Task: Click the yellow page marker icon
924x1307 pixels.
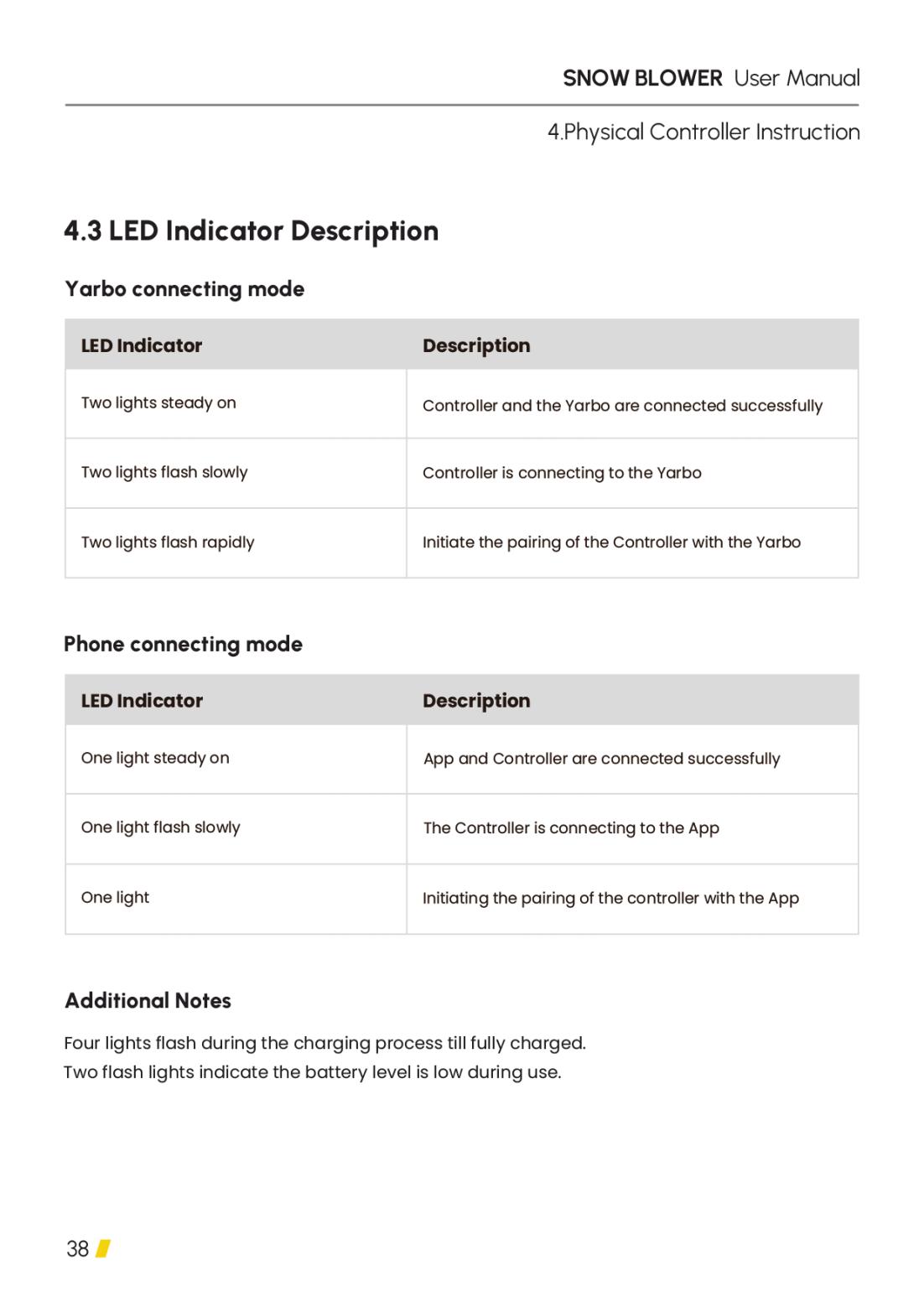Action: (x=103, y=1248)
